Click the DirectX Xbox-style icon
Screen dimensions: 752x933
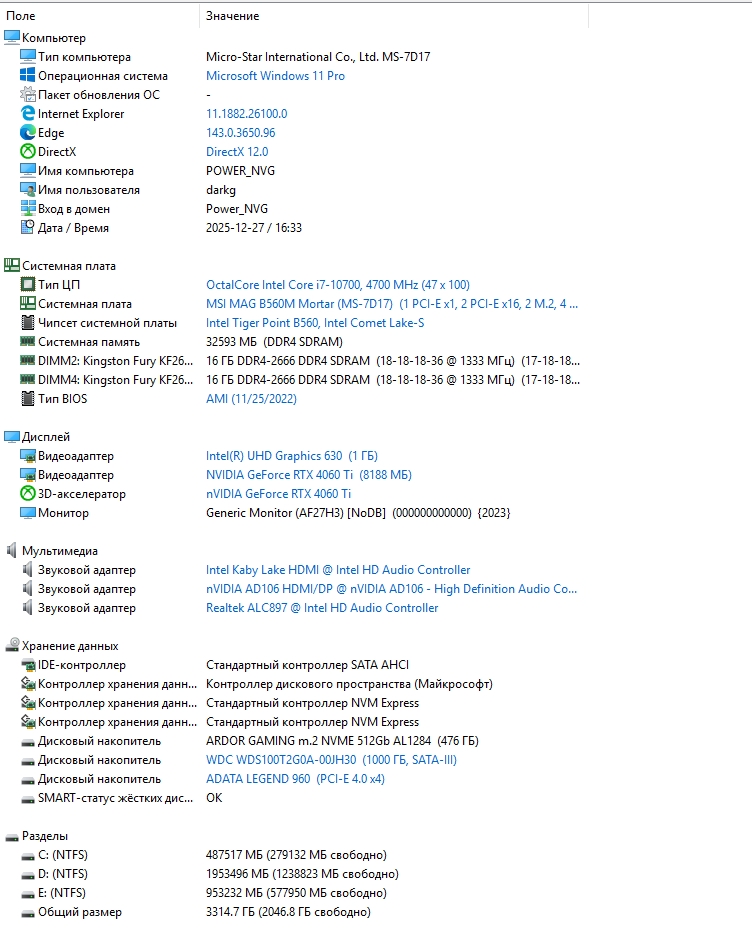(27, 152)
